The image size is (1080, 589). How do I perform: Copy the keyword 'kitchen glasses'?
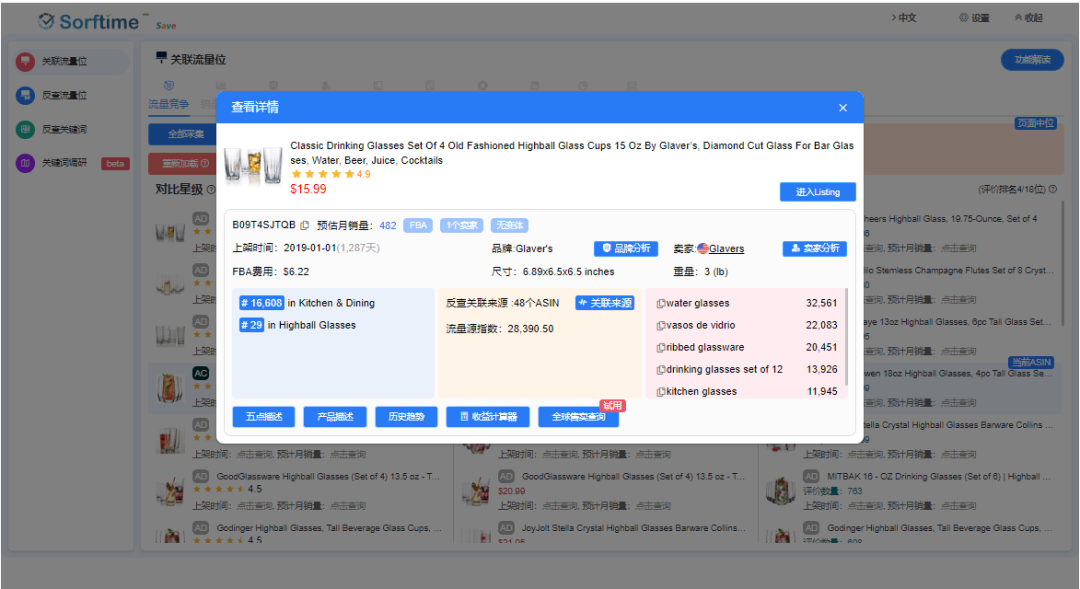pos(661,391)
